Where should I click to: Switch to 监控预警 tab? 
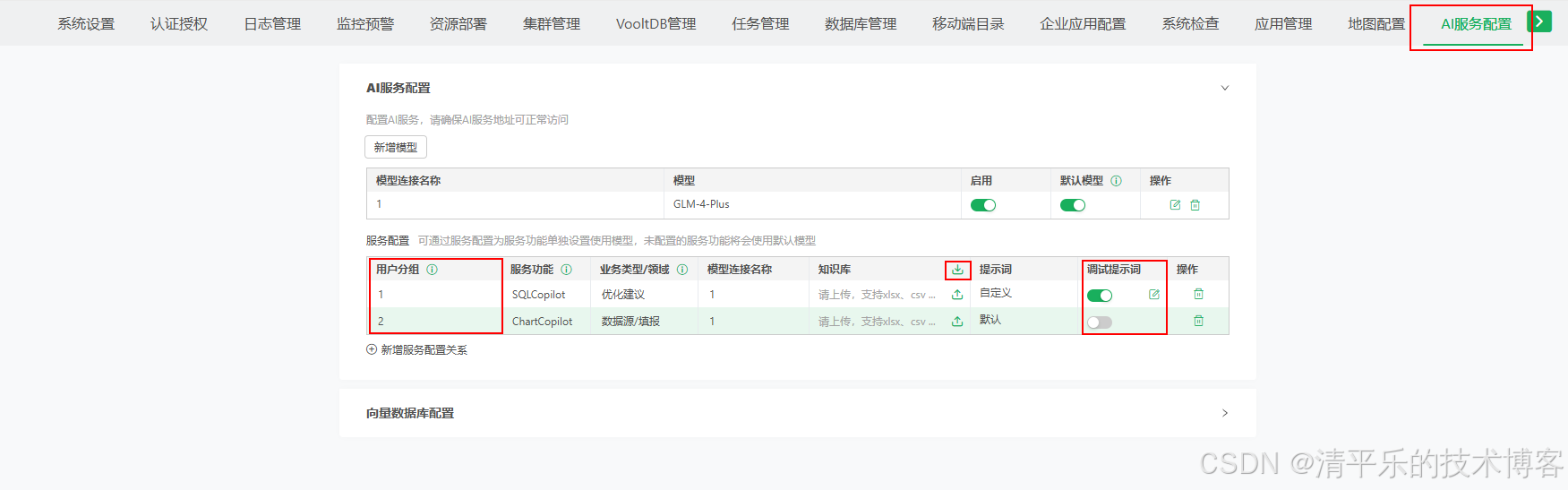[x=365, y=24]
